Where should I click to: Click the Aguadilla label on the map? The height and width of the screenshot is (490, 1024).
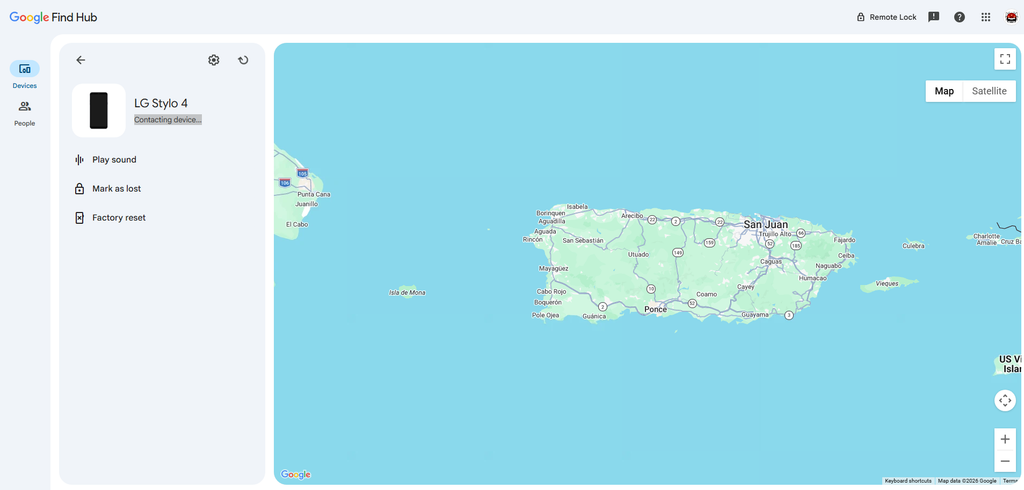click(552, 221)
